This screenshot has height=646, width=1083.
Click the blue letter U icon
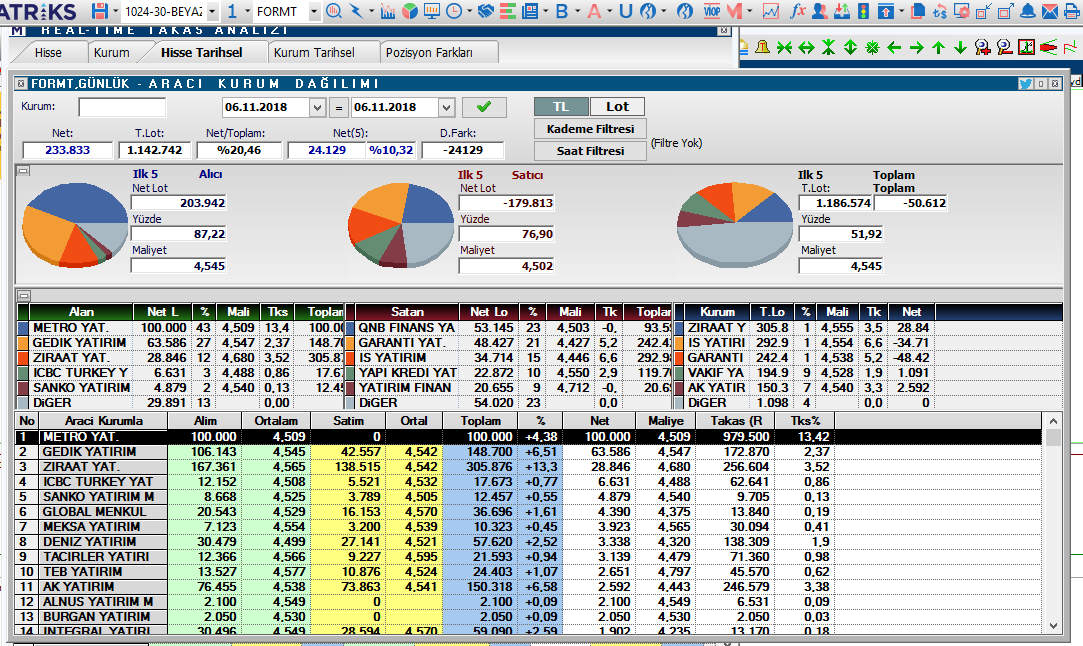[625, 11]
